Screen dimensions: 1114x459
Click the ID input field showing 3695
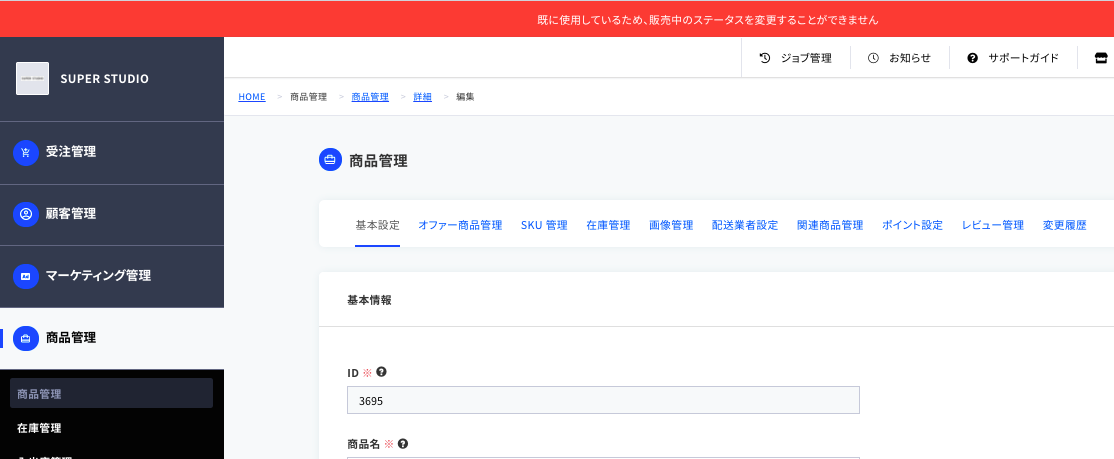pyautogui.click(x=603, y=400)
